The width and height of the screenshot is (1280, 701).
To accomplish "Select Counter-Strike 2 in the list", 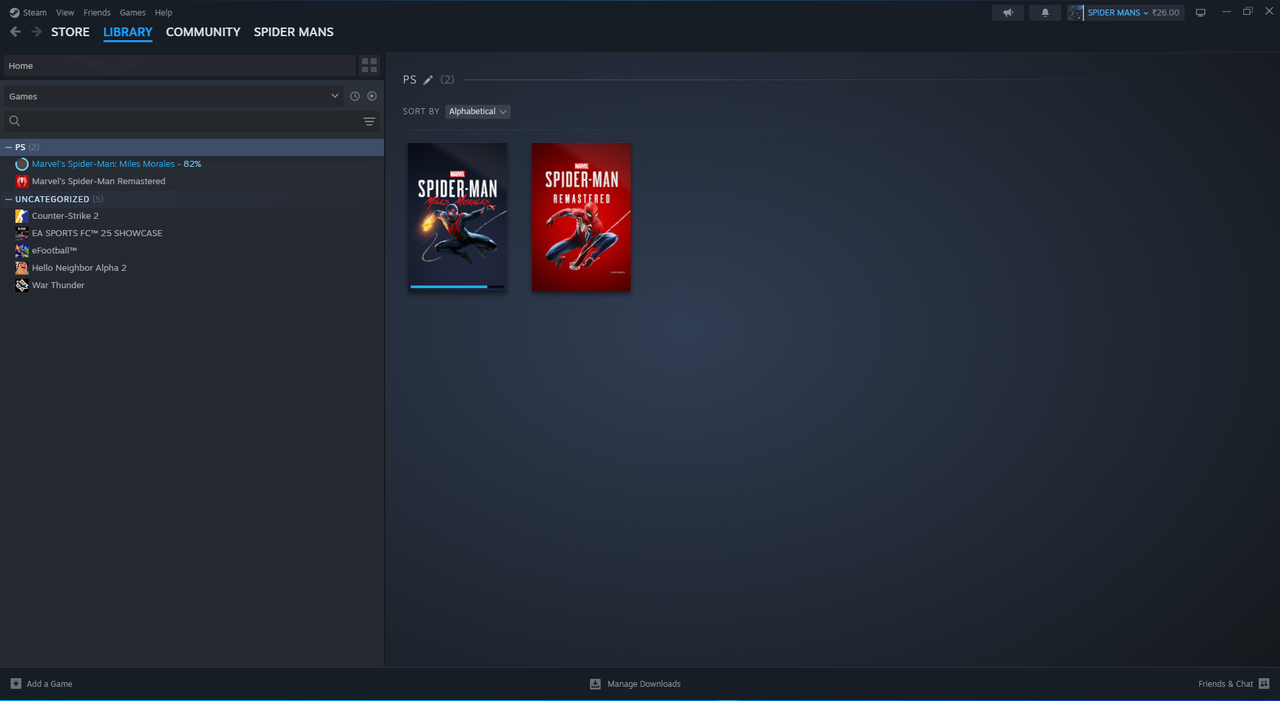I will click(65, 216).
